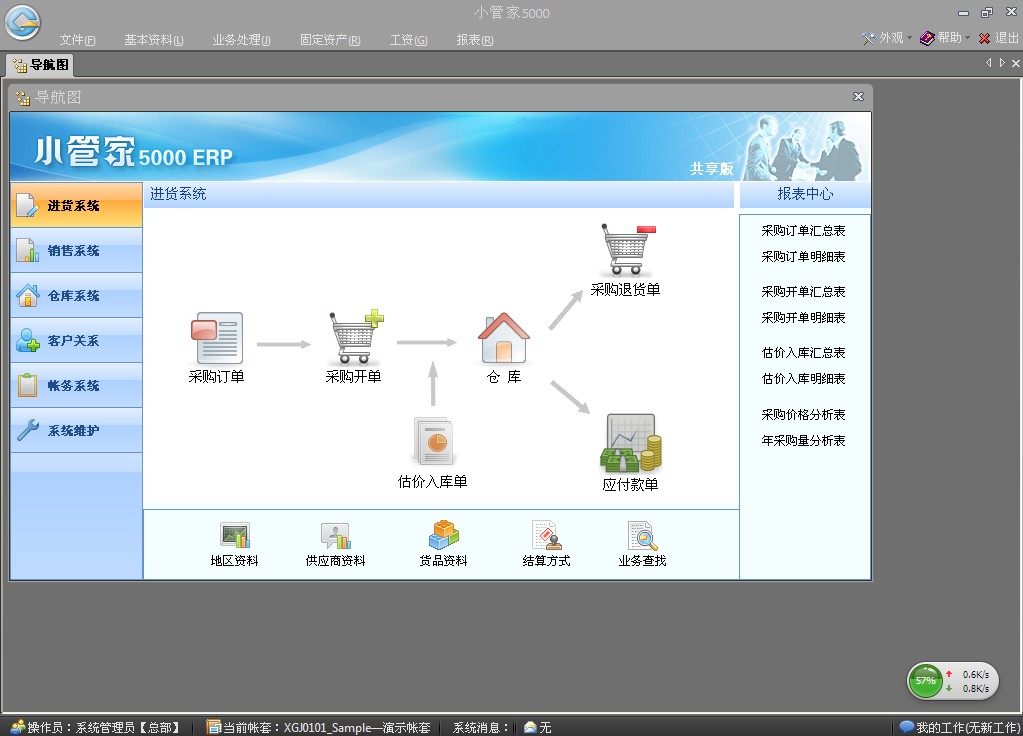Click the 退出 exit red X icon
This screenshot has width=1023, height=736.
985,38
